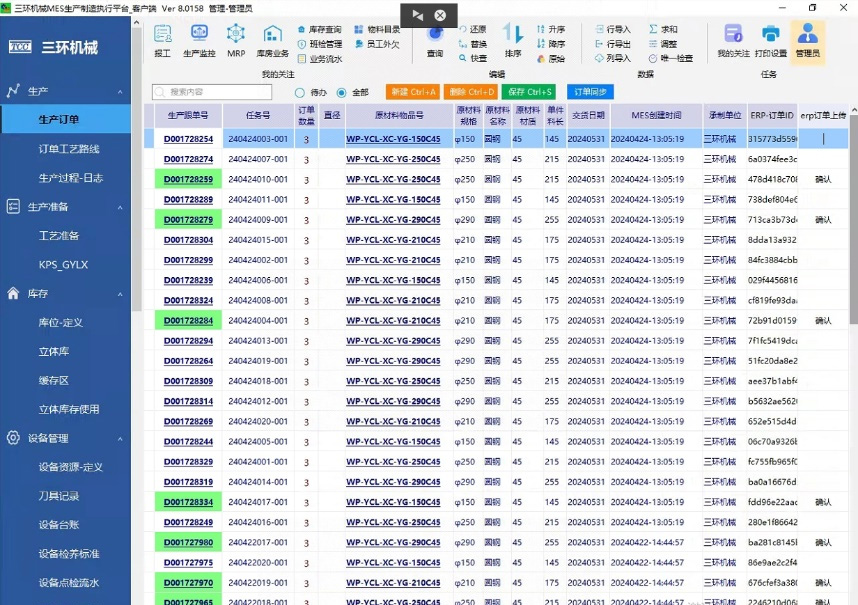Screen dimensions: 858x605
Task: Click the 排序 sort icon
Action: (x=513, y=40)
